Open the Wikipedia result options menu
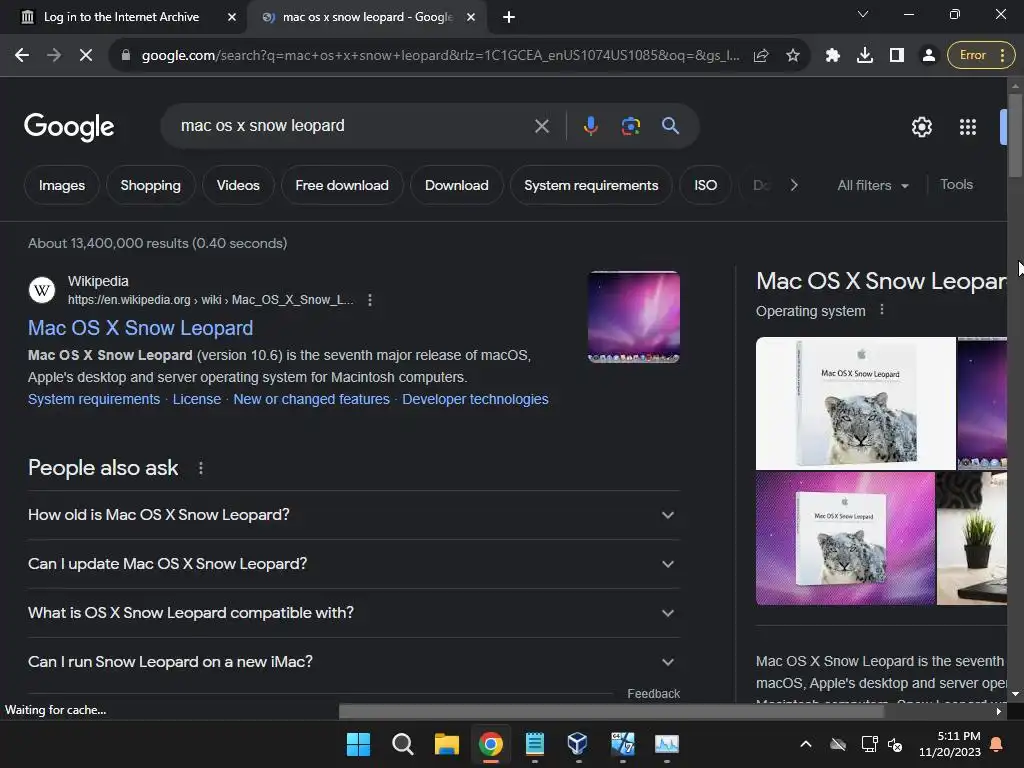 click(x=370, y=300)
